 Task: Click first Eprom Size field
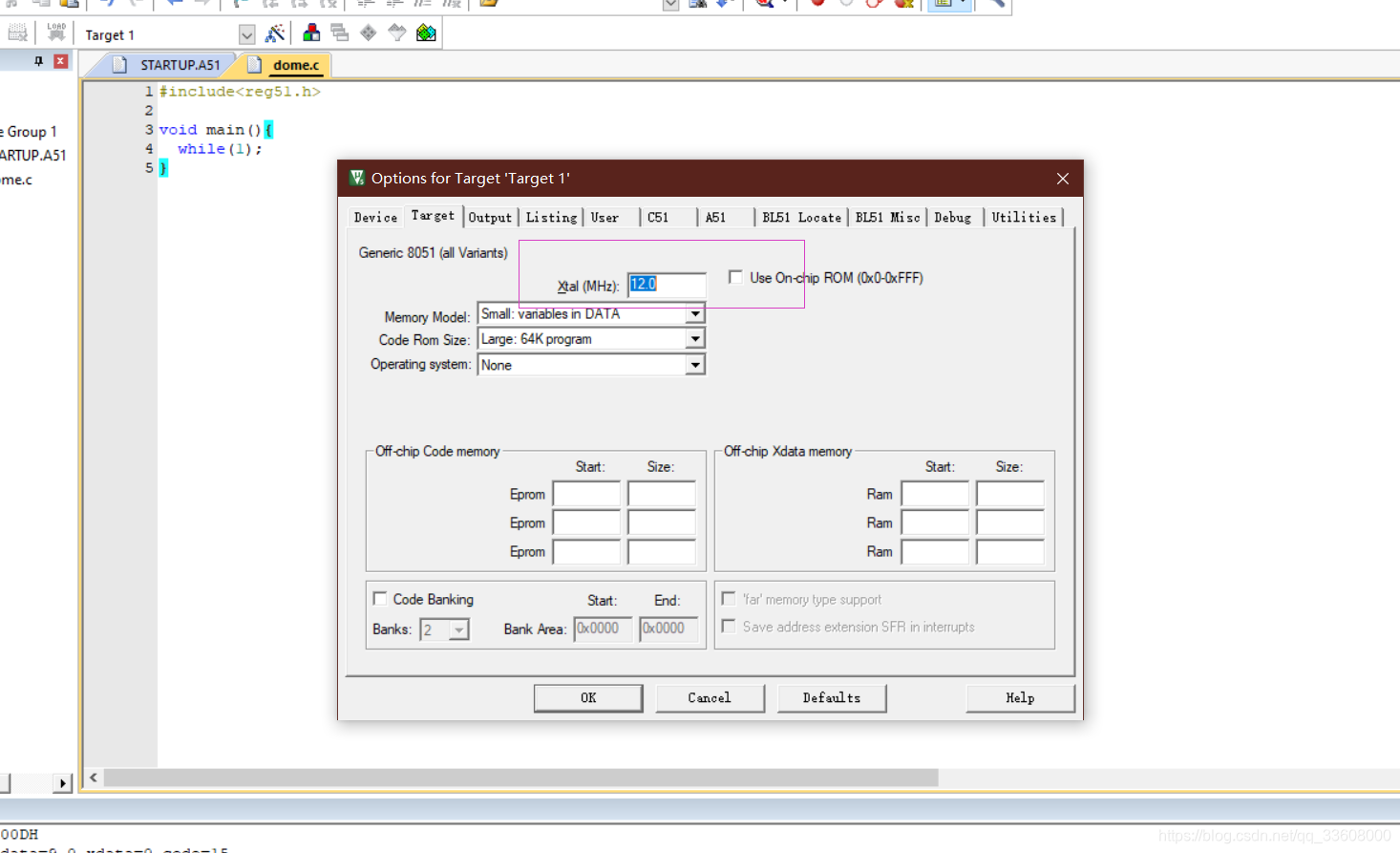[661, 494]
